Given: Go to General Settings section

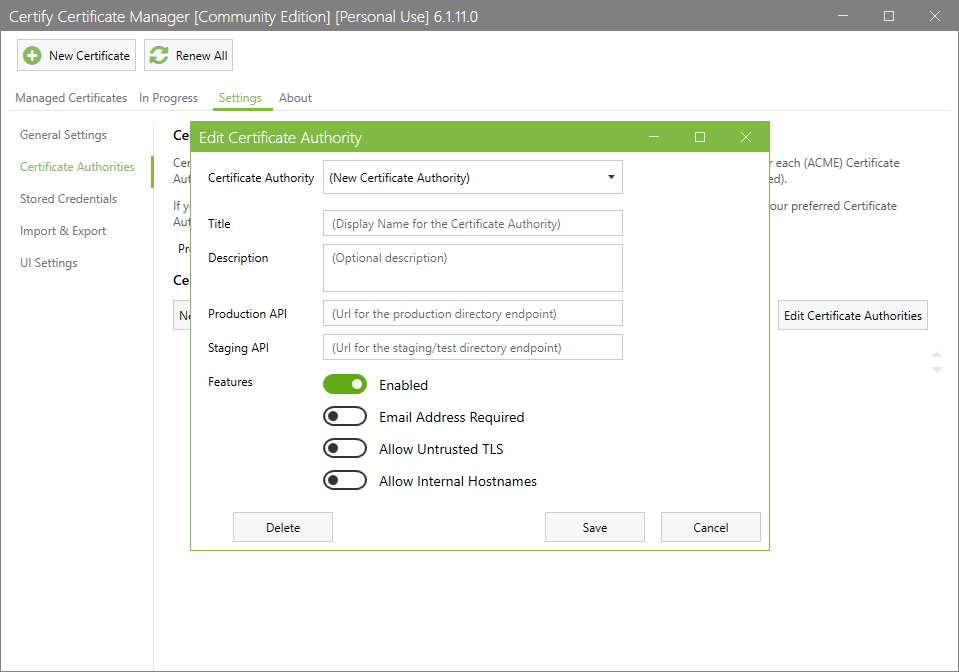Looking at the screenshot, I should [63, 135].
